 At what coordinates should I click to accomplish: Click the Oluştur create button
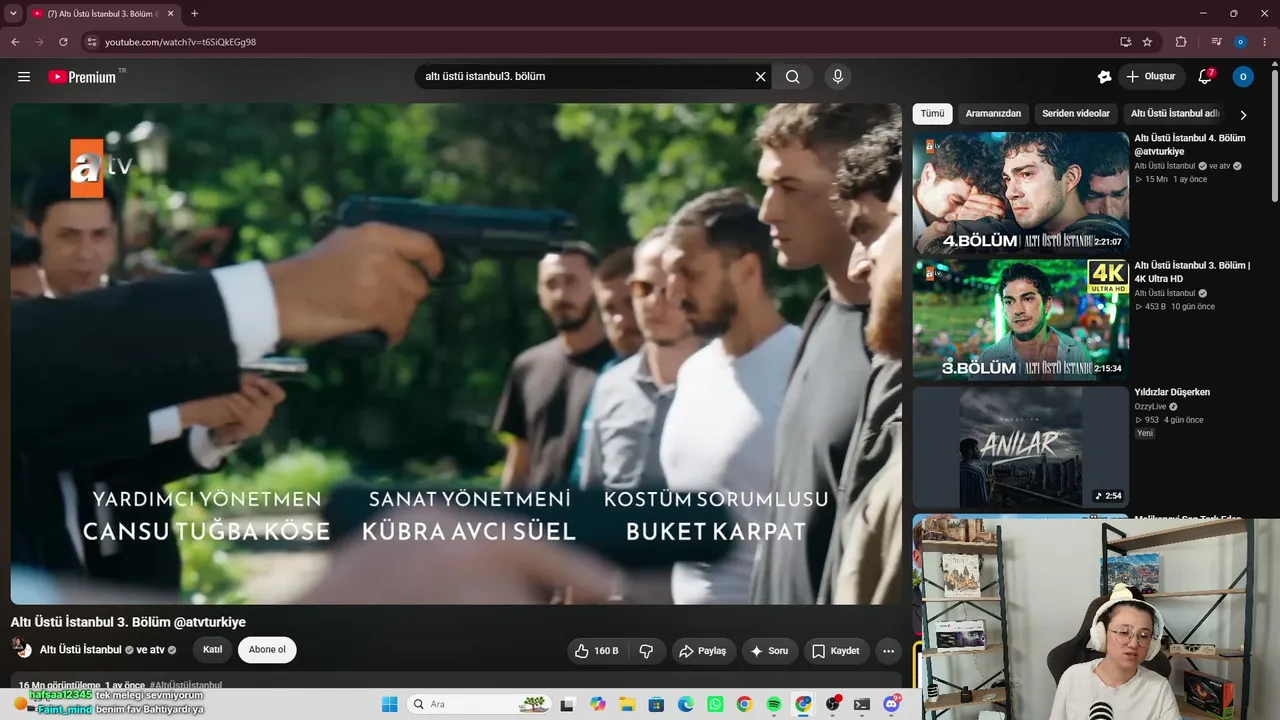click(x=1151, y=77)
